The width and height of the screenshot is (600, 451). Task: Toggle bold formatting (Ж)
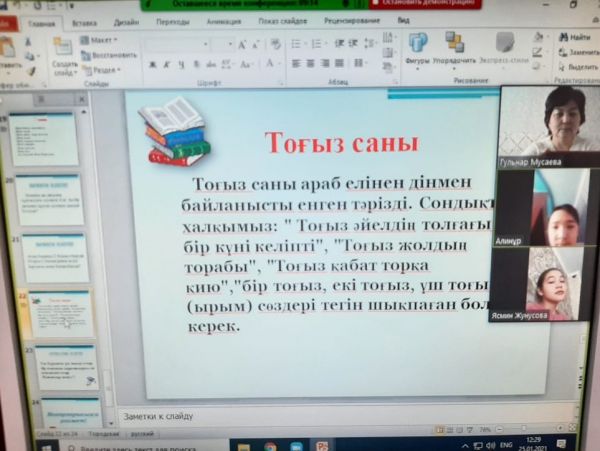coord(152,65)
